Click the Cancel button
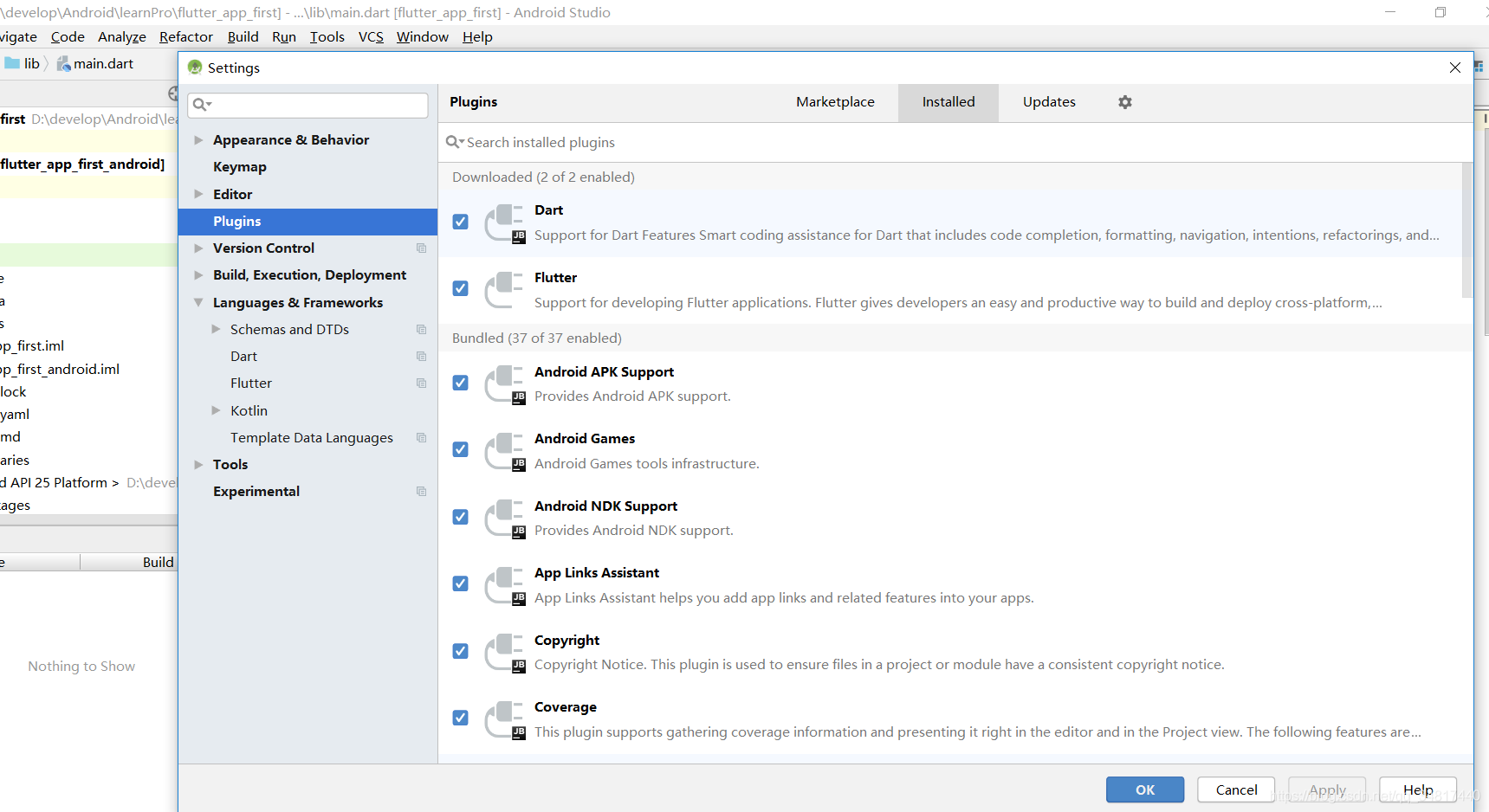The height and width of the screenshot is (812, 1489). 1236,789
